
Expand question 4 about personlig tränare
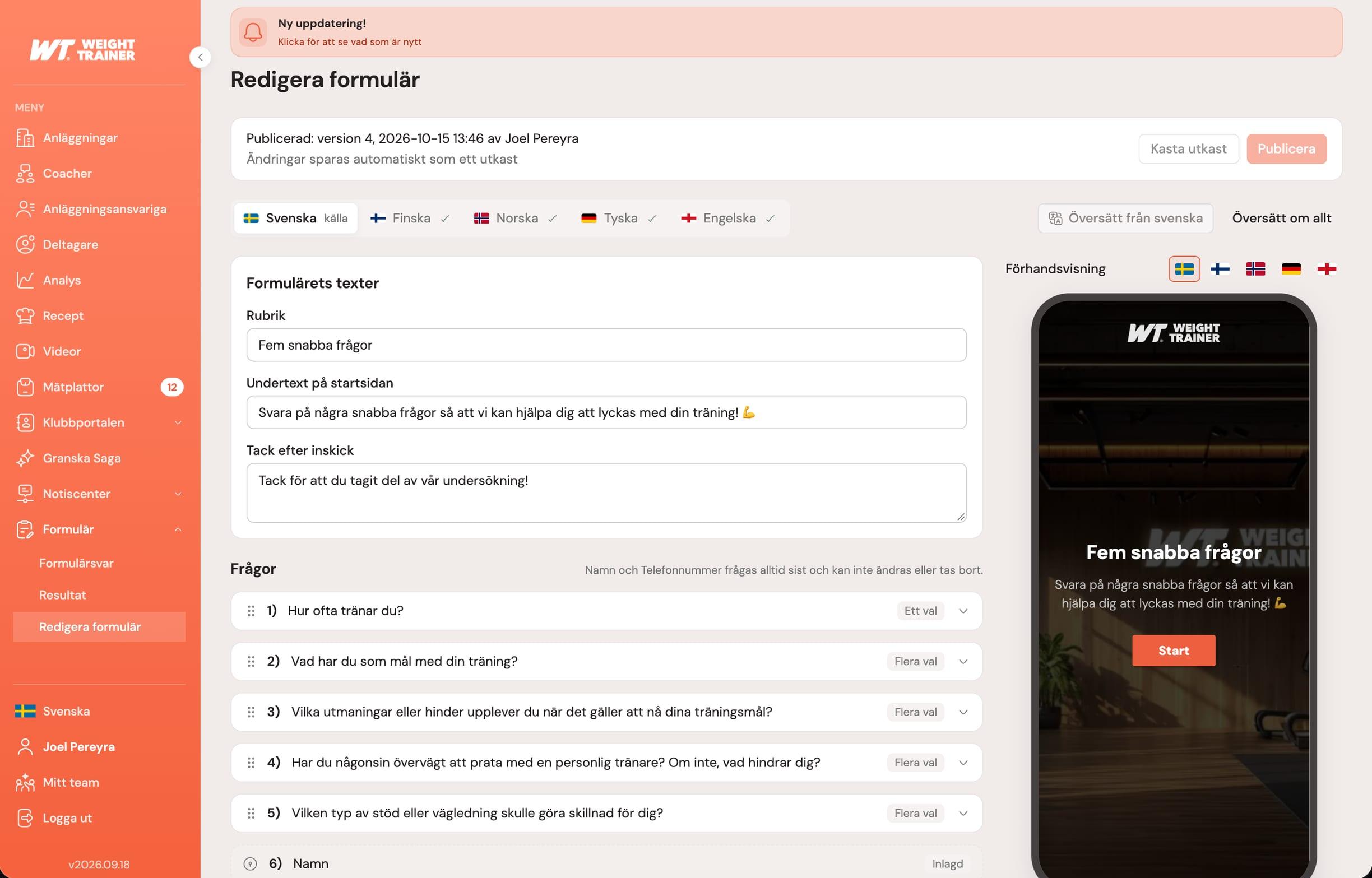click(x=963, y=763)
